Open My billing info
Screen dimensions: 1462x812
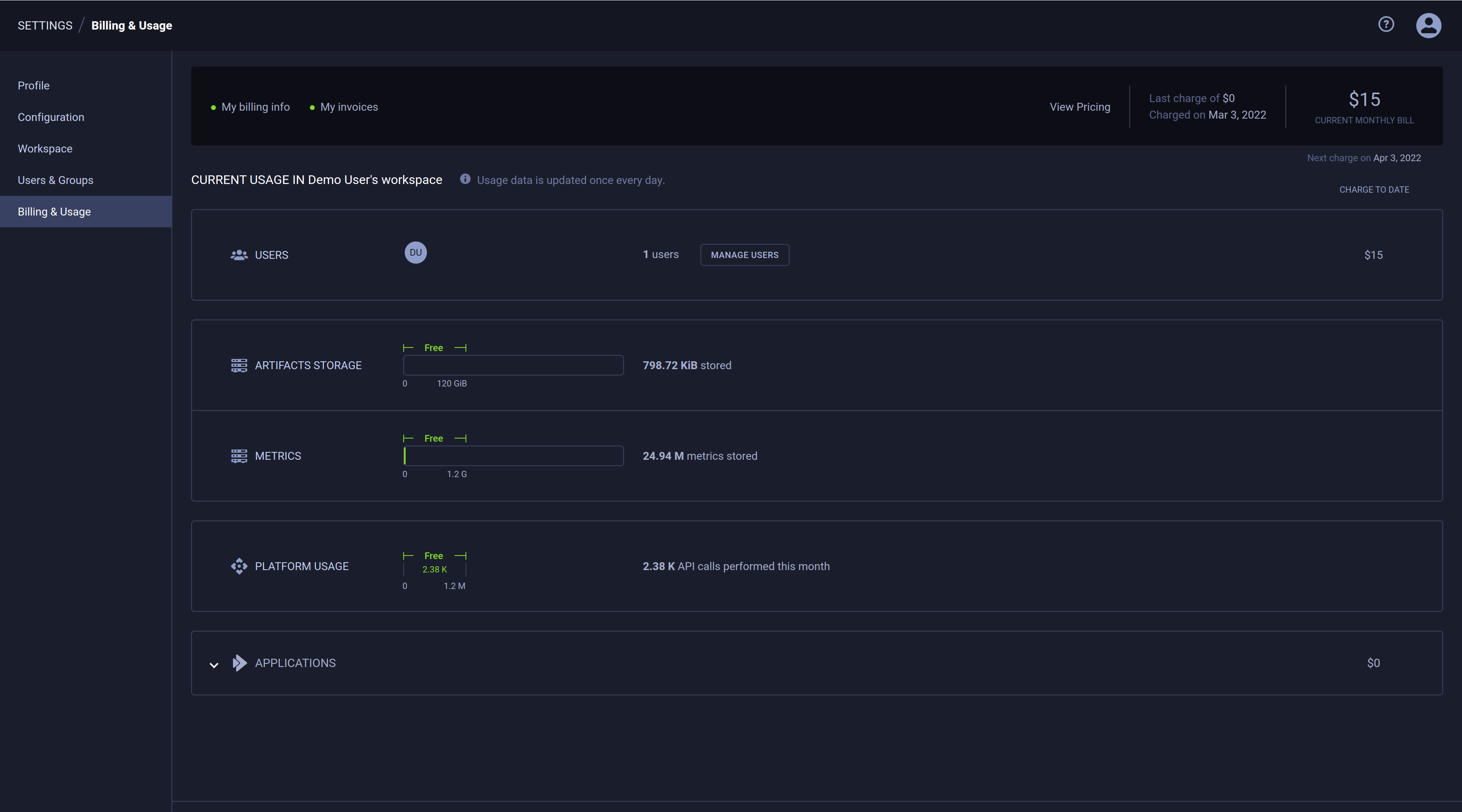tap(255, 107)
